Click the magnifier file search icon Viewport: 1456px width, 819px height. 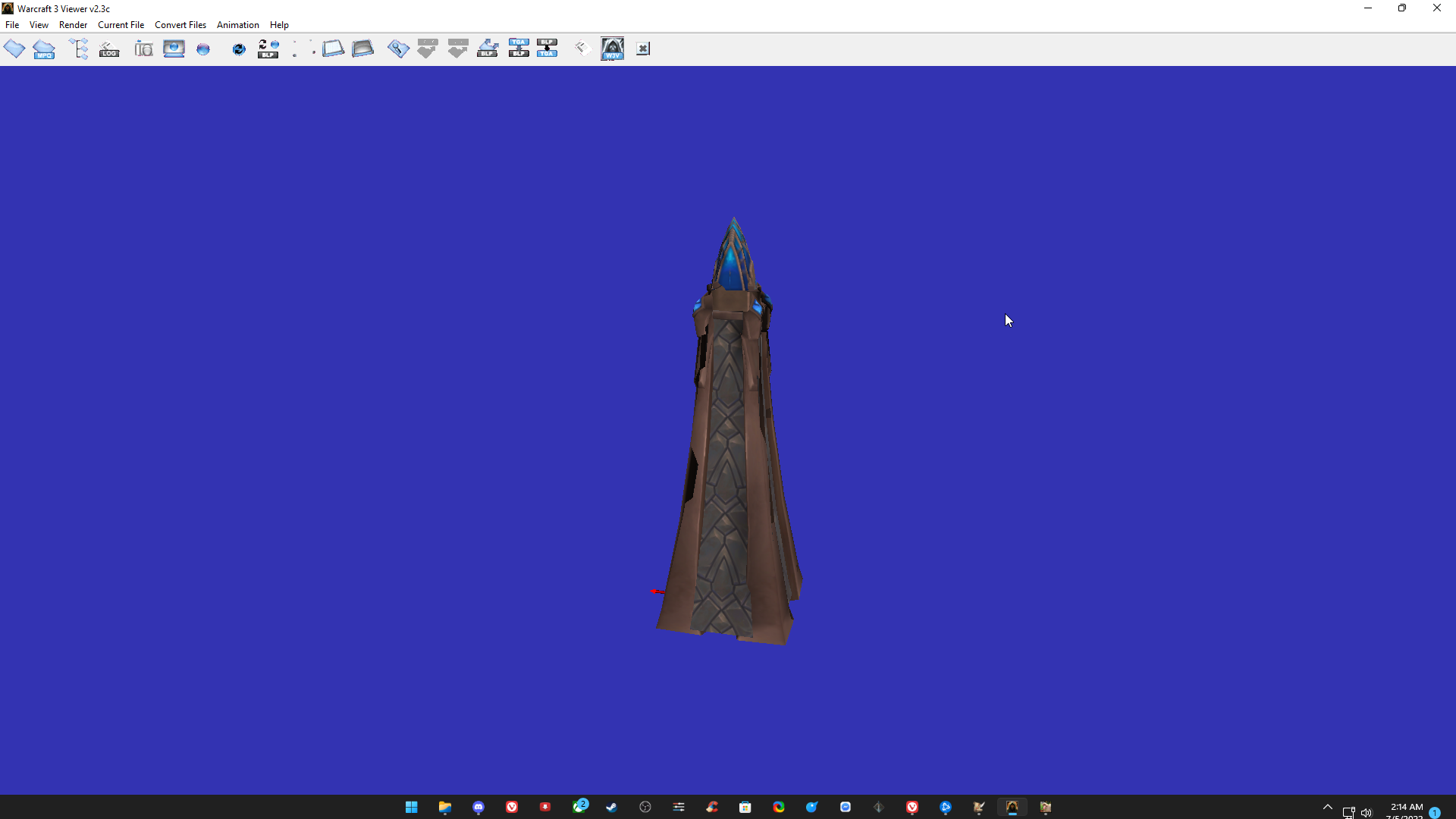(x=398, y=49)
